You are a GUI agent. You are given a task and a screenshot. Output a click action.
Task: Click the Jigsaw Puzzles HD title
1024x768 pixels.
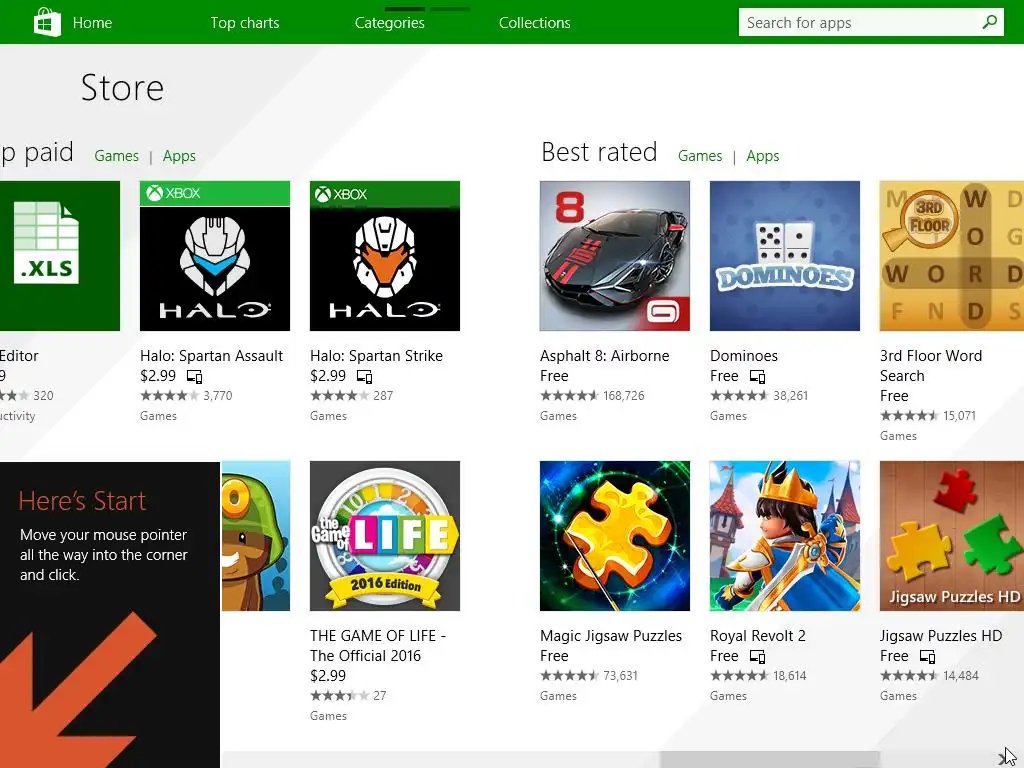click(x=940, y=636)
